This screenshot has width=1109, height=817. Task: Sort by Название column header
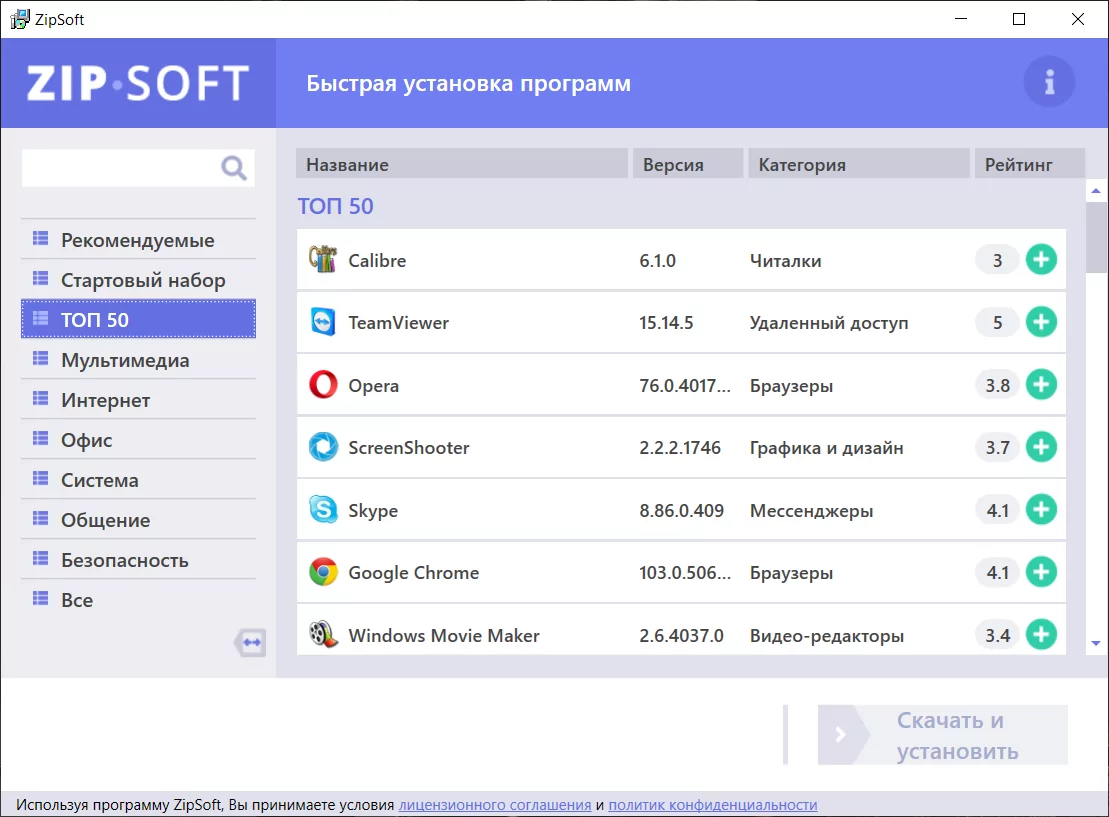point(462,164)
